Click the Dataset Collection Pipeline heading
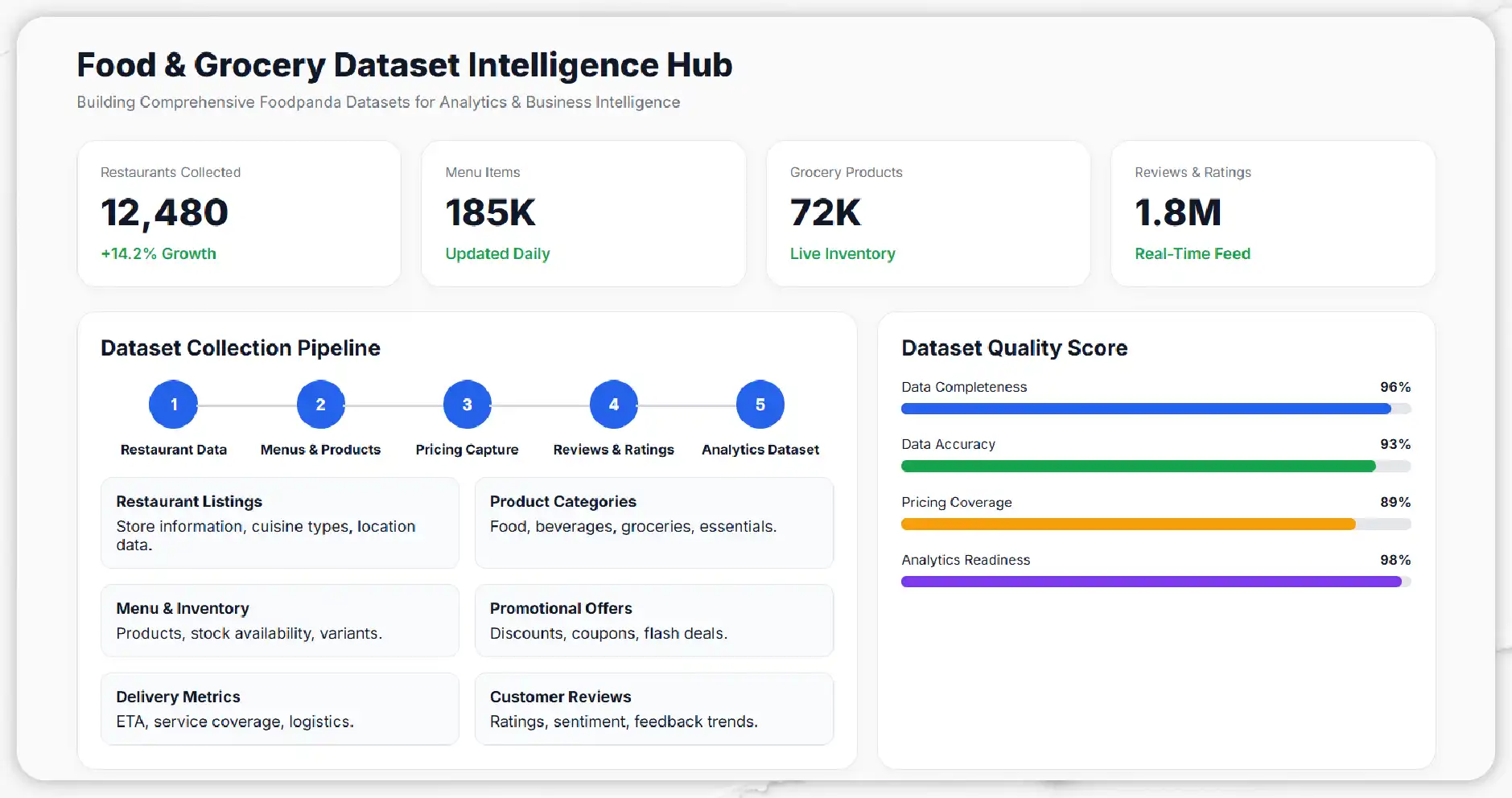This screenshot has width=1512, height=798. [x=241, y=348]
